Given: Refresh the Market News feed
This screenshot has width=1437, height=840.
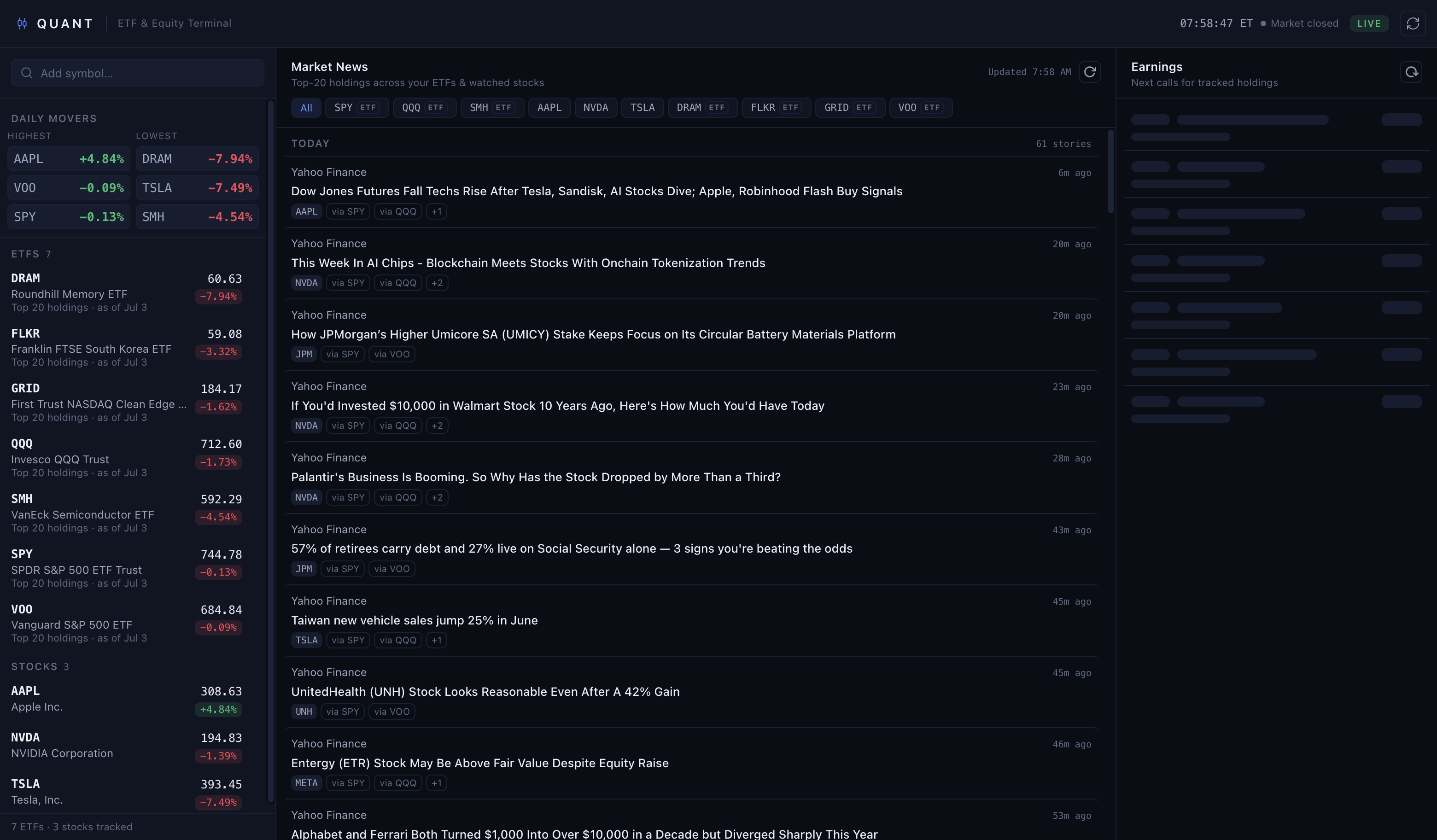Looking at the screenshot, I should tap(1089, 72).
